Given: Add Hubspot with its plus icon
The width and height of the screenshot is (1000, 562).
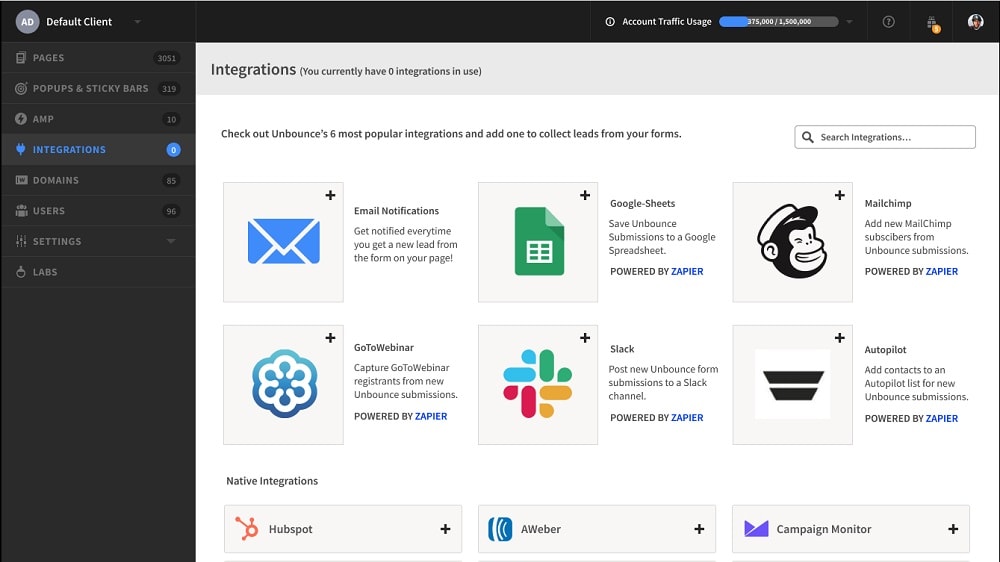Looking at the screenshot, I should 445,529.
